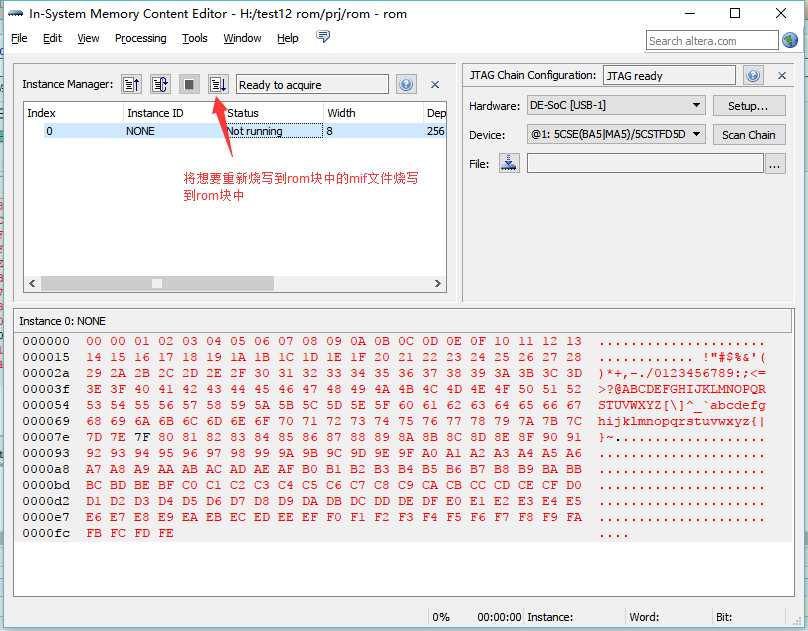Click application icon in title bar
This screenshot has width=808, height=631.
pos(15,14)
